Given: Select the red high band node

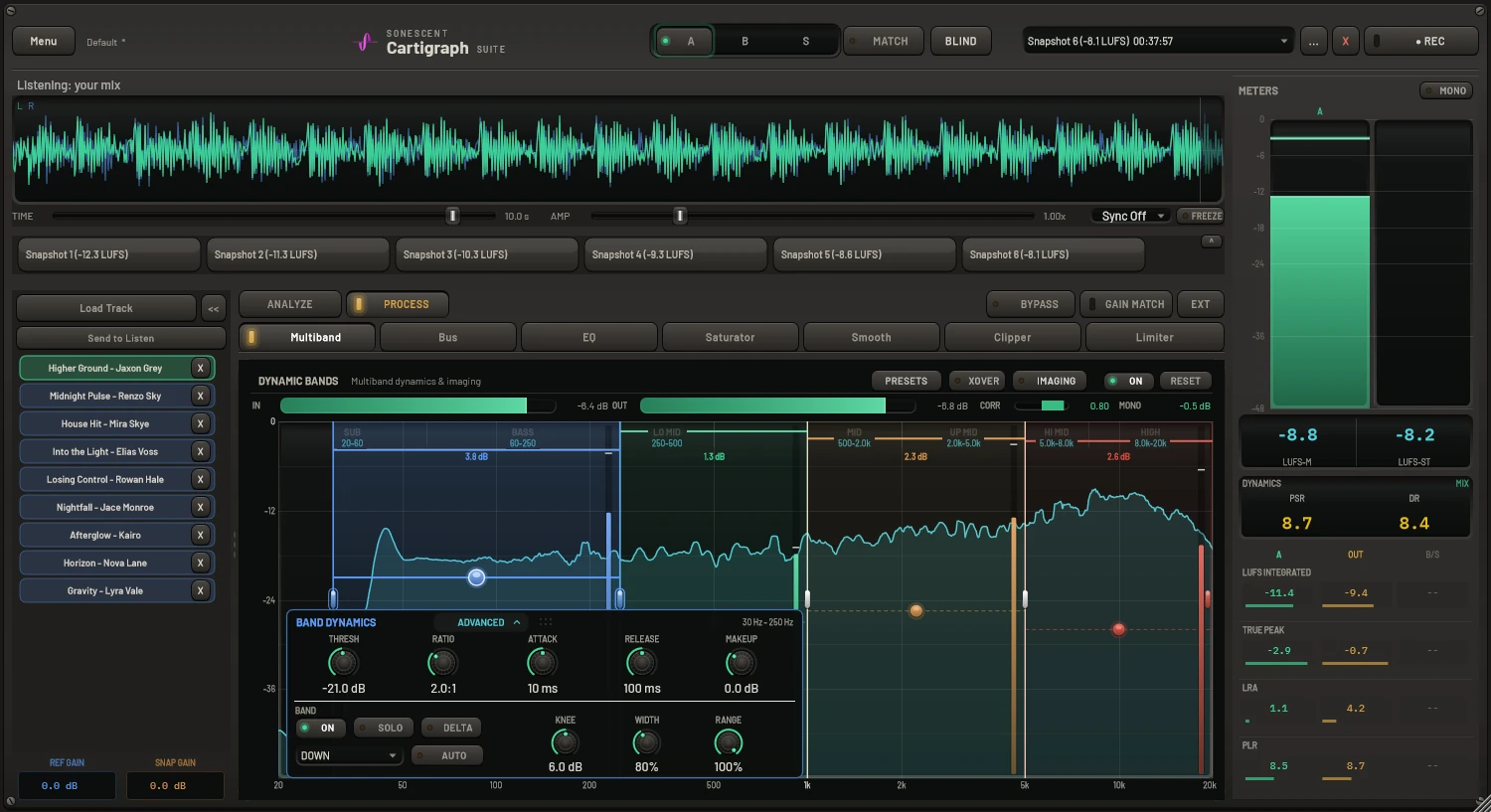Looking at the screenshot, I should (x=1118, y=629).
